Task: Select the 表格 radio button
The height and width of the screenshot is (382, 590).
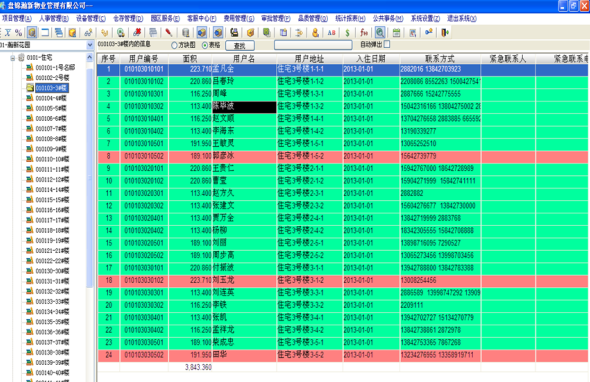Action: (205, 45)
